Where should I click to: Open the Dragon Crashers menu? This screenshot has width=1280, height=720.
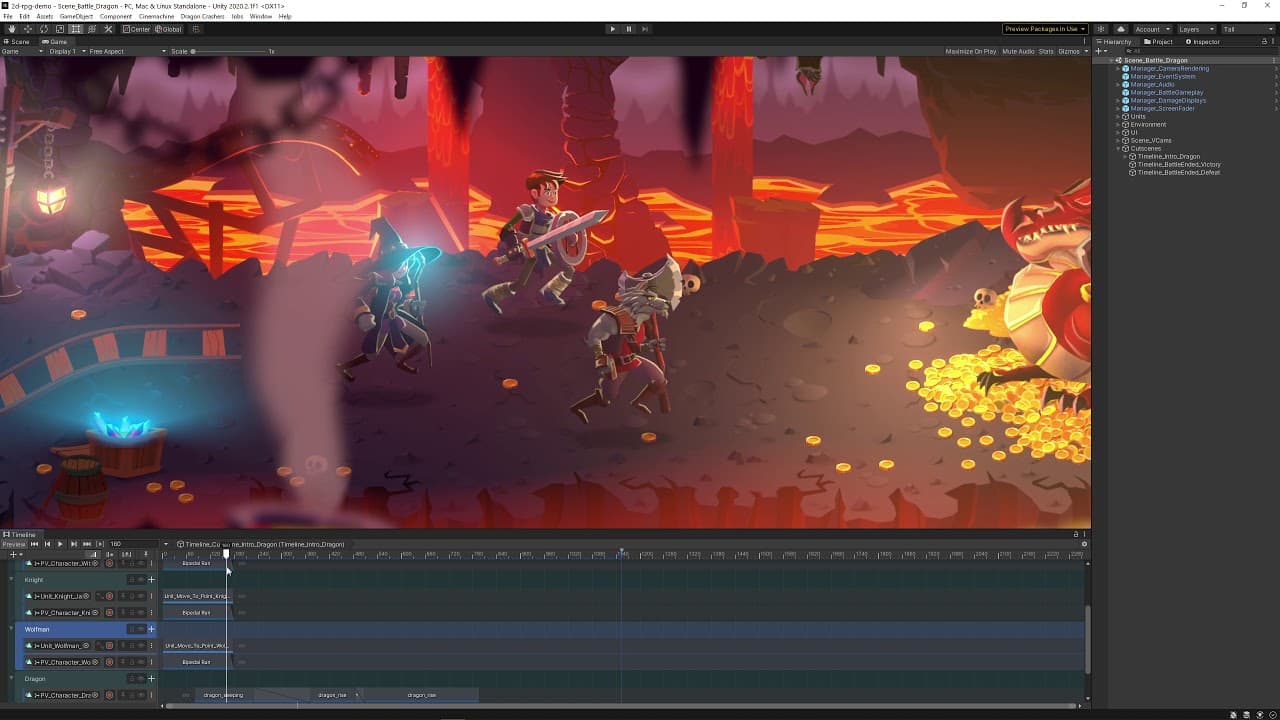click(203, 16)
